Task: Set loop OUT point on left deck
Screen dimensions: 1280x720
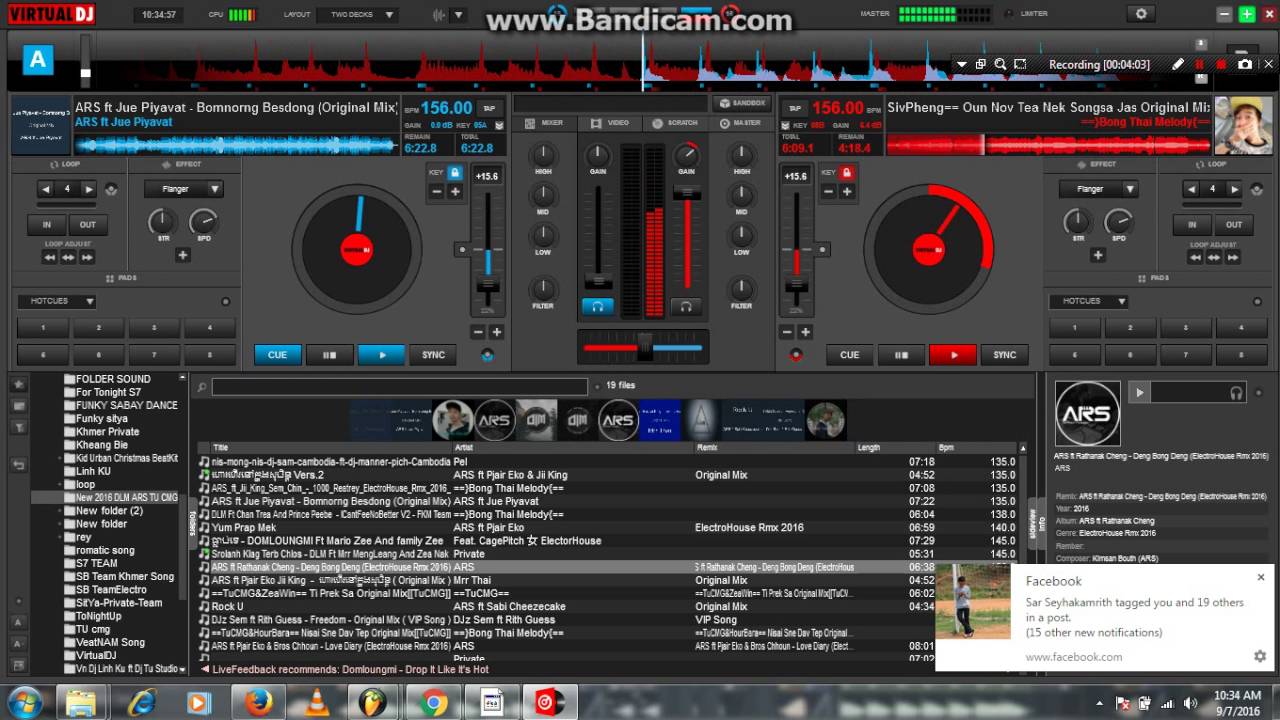Action: 88,225
